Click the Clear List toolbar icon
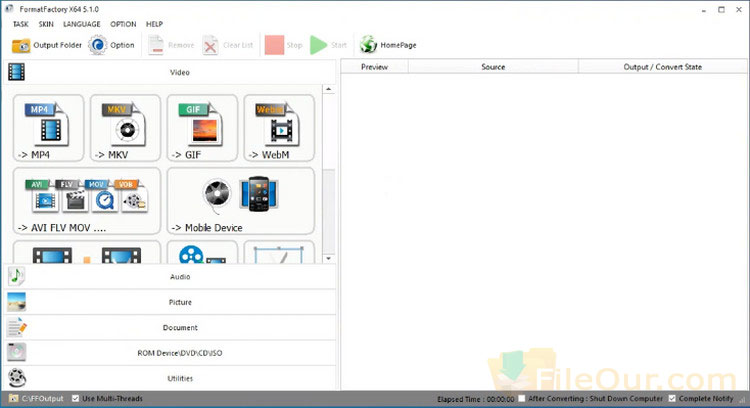Viewport: 750px width, 408px height. (210, 45)
